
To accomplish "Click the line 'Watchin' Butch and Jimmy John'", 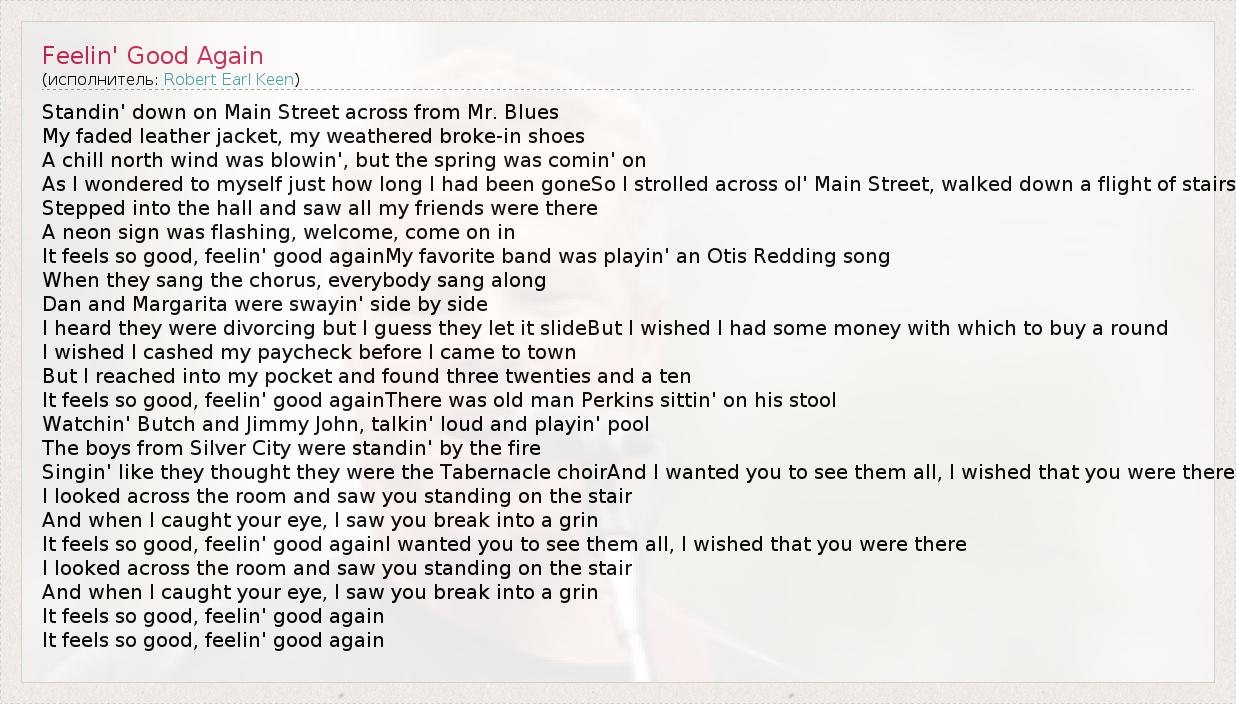I will coord(346,424).
